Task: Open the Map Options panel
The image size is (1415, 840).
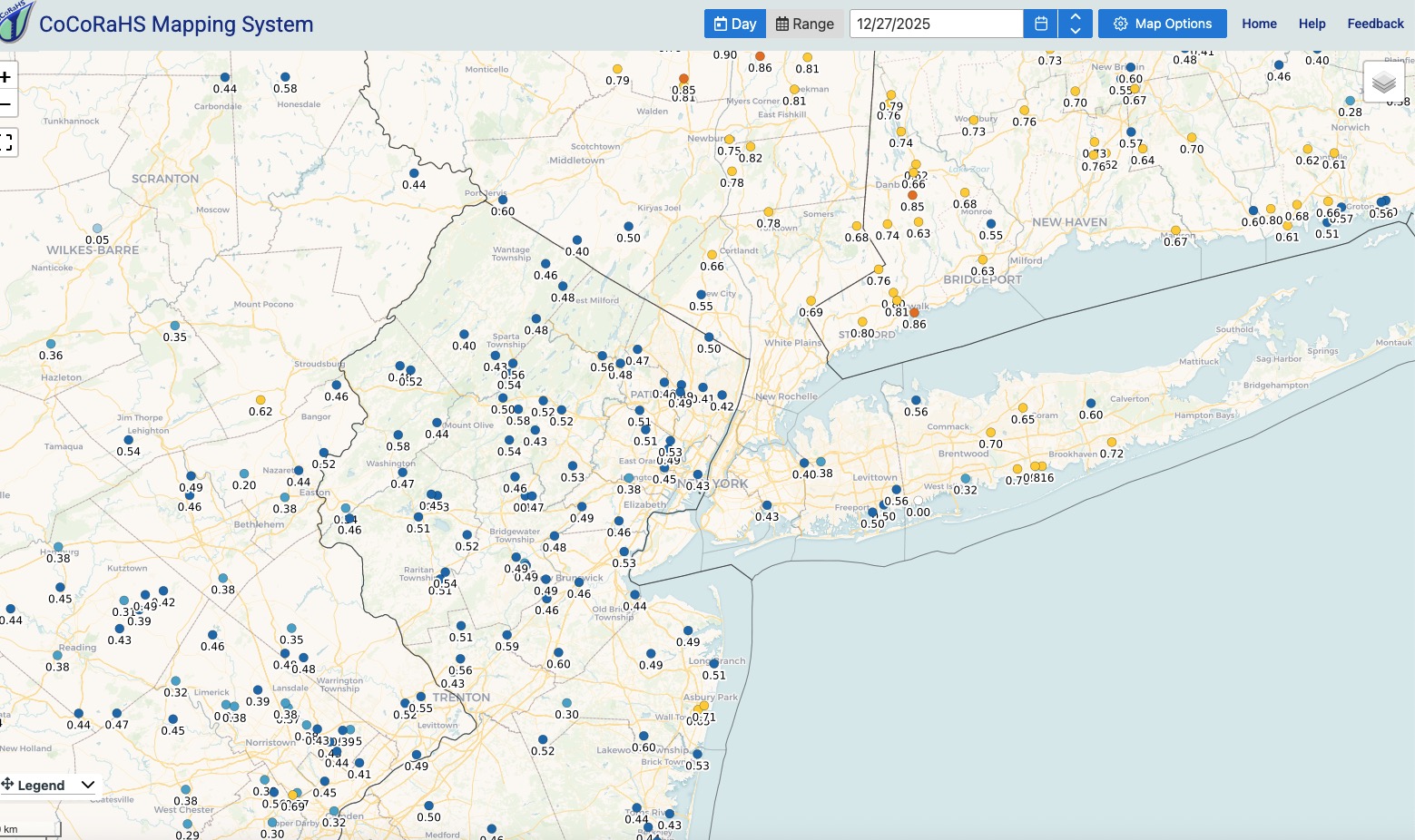Action: click(x=1162, y=24)
